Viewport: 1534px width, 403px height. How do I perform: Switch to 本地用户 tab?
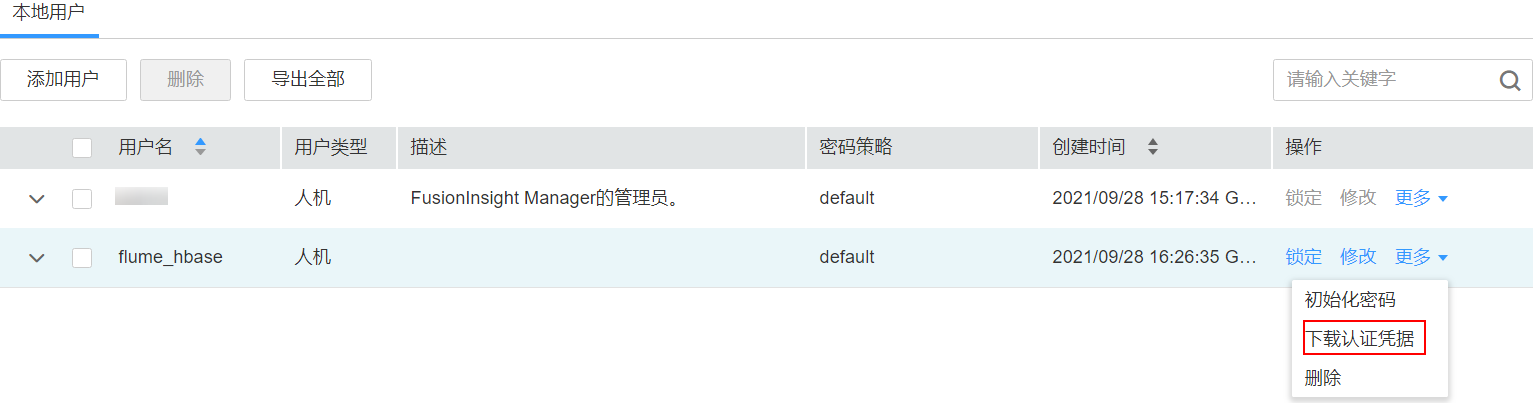click(x=49, y=14)
